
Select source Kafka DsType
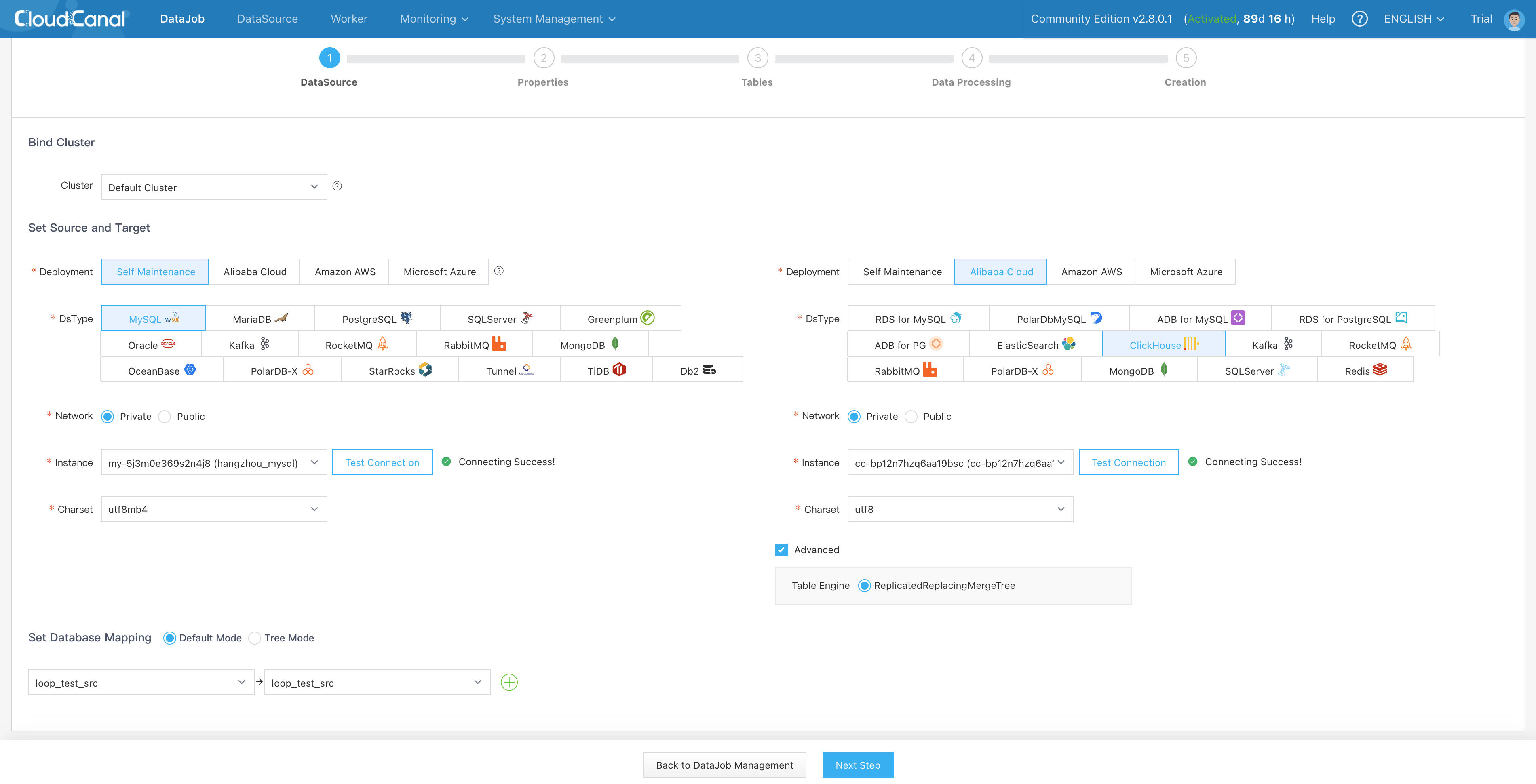click(249, 345)
